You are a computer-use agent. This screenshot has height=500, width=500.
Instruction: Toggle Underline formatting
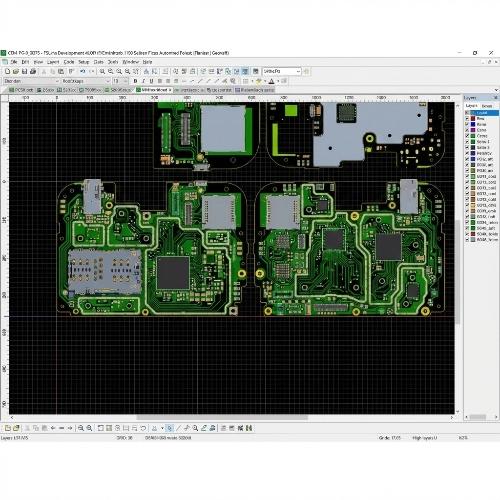click(151, 81)
